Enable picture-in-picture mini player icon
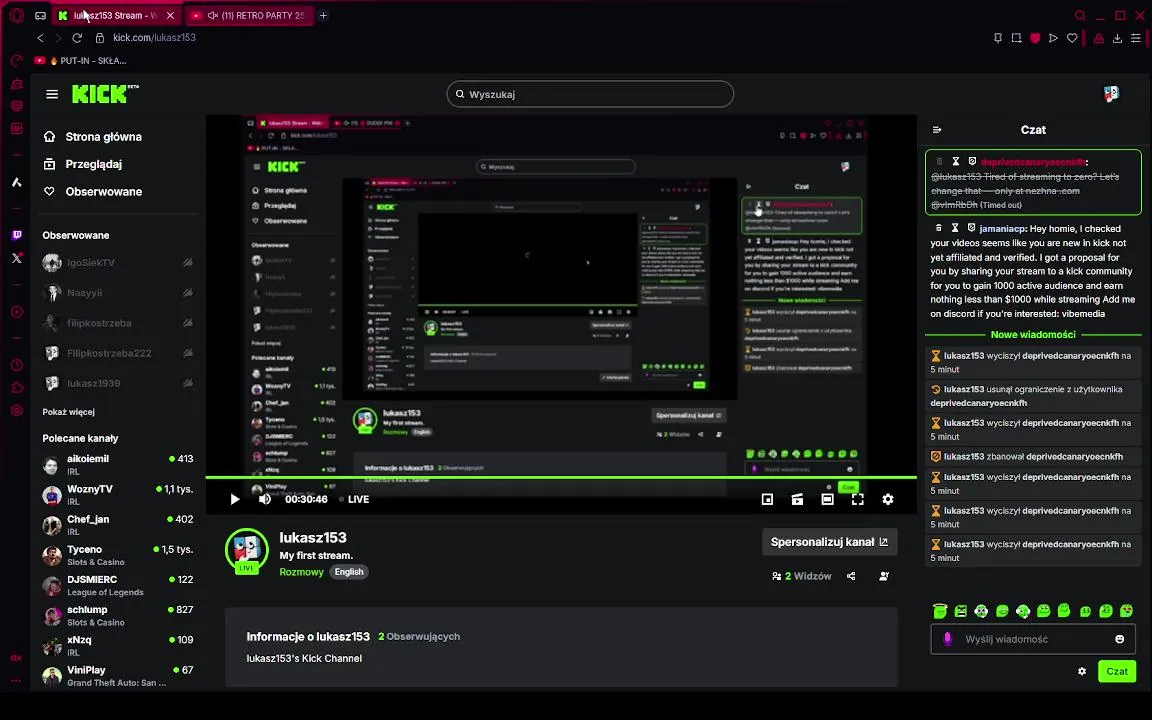The image size is (1152, 720). pos(767,500)
